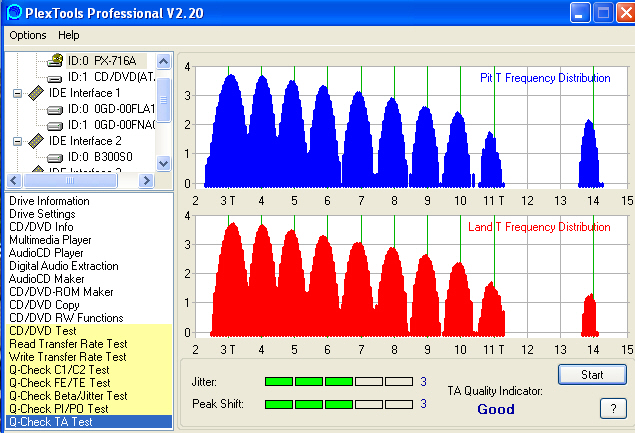635x433 pixels.
Task: Click the question mark help button
Action: (x=613, y=409)
